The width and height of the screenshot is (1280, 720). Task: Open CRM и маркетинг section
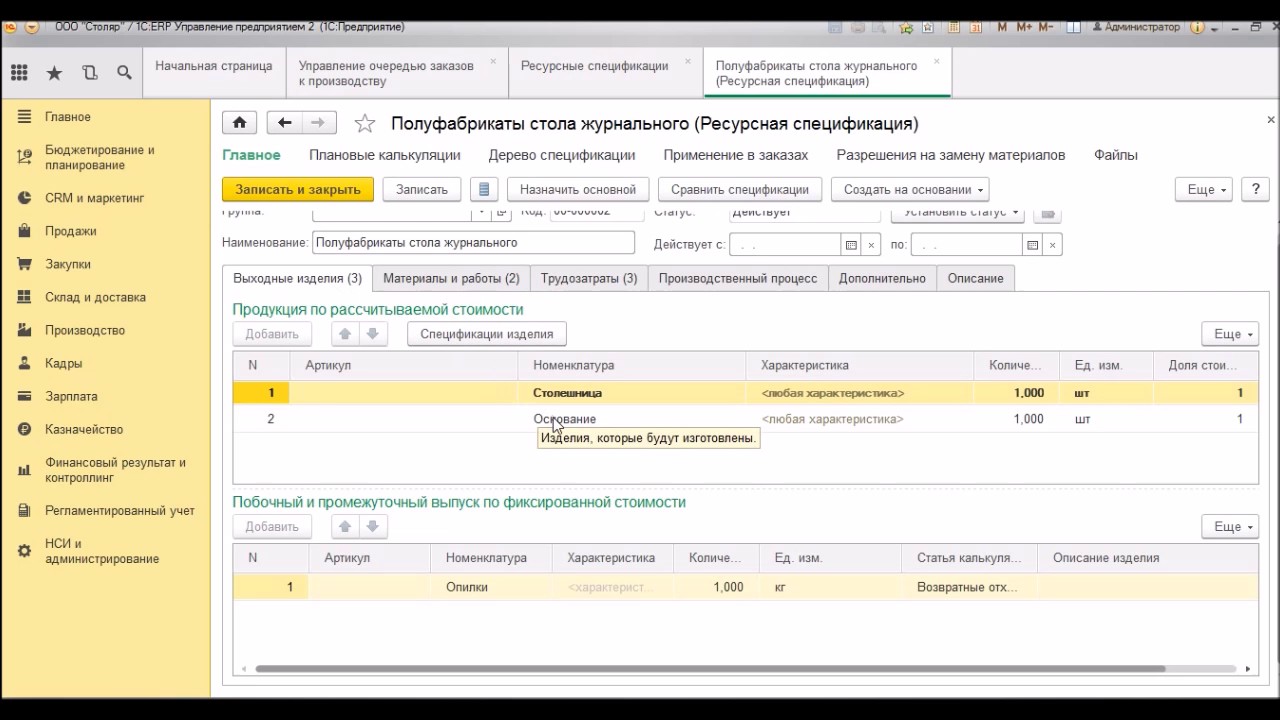(x=94, y=198)
